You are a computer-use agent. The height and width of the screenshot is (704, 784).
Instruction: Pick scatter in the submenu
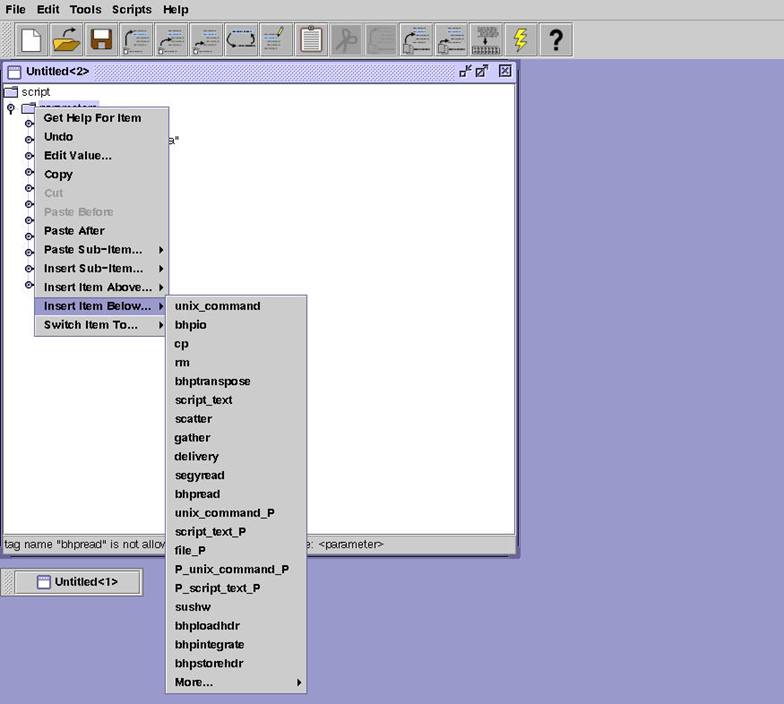tap(236, 419)
